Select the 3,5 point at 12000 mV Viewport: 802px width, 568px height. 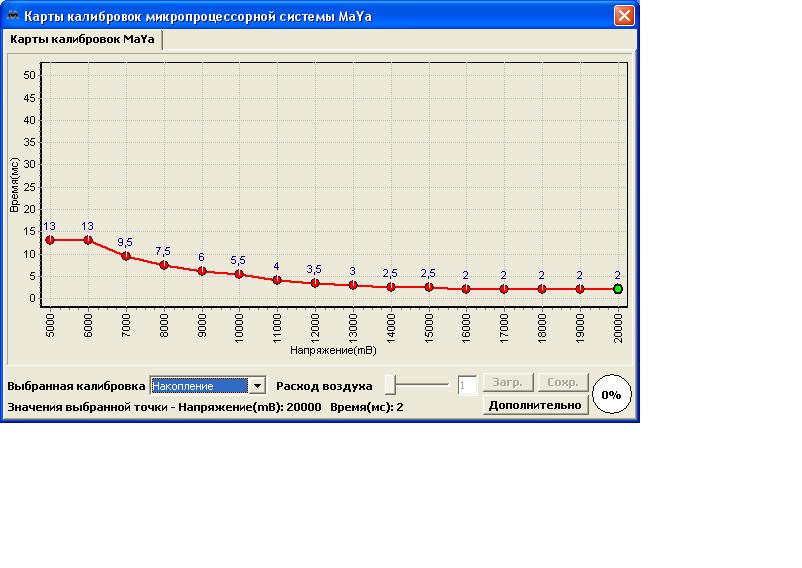315,283
